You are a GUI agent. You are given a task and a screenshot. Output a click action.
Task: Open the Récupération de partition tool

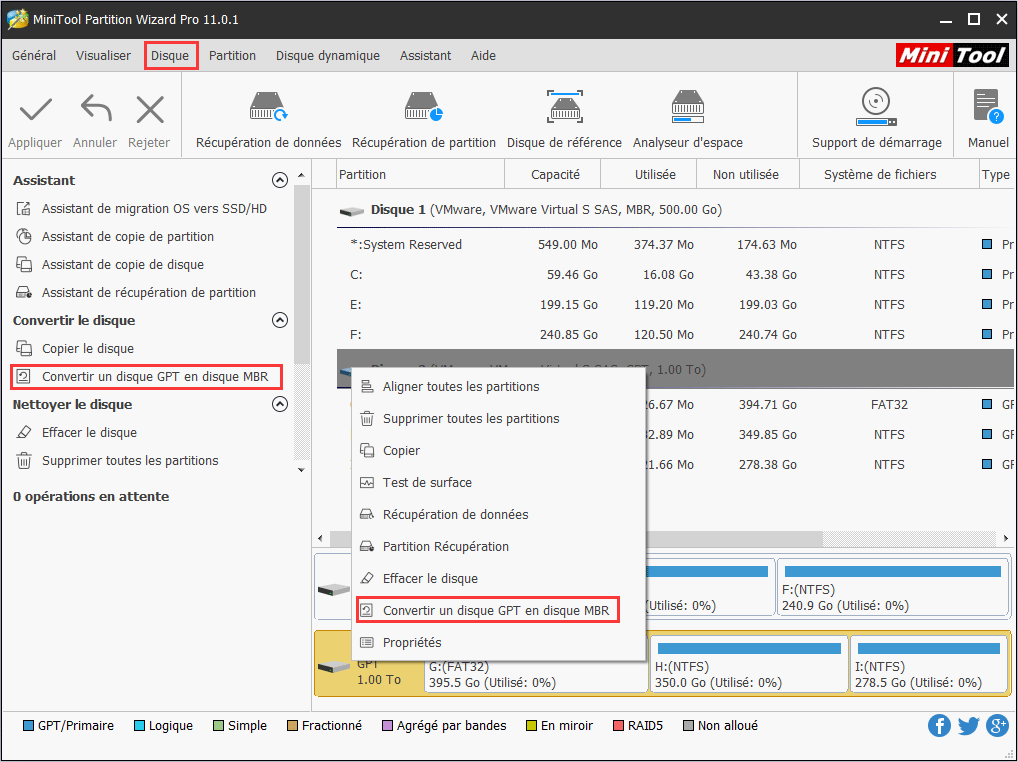click(424, 113)
